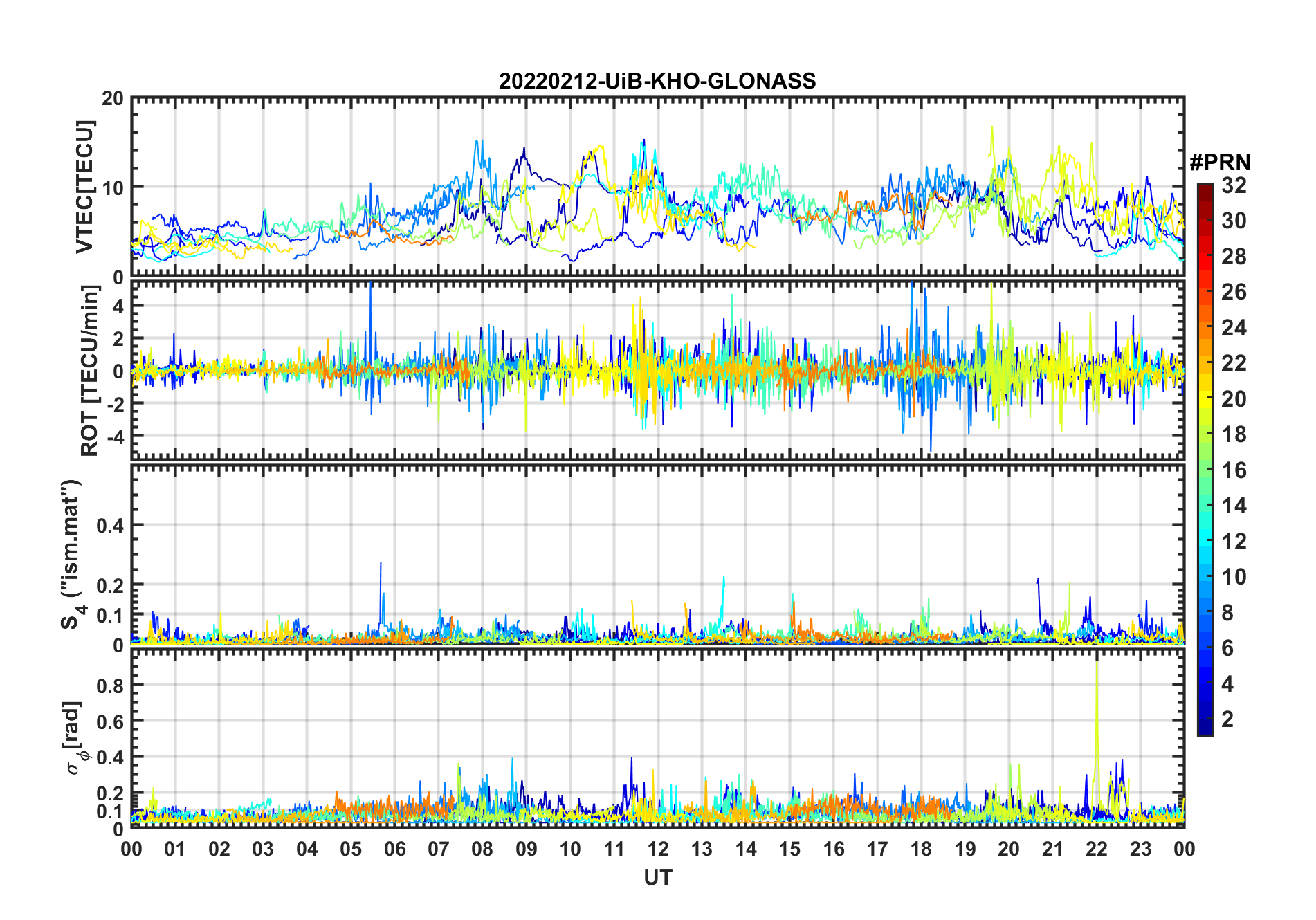The height and width of the screenshot is (920, 1316).
Task: Click colorbar tick label 26
Action: pos(1234,292)
